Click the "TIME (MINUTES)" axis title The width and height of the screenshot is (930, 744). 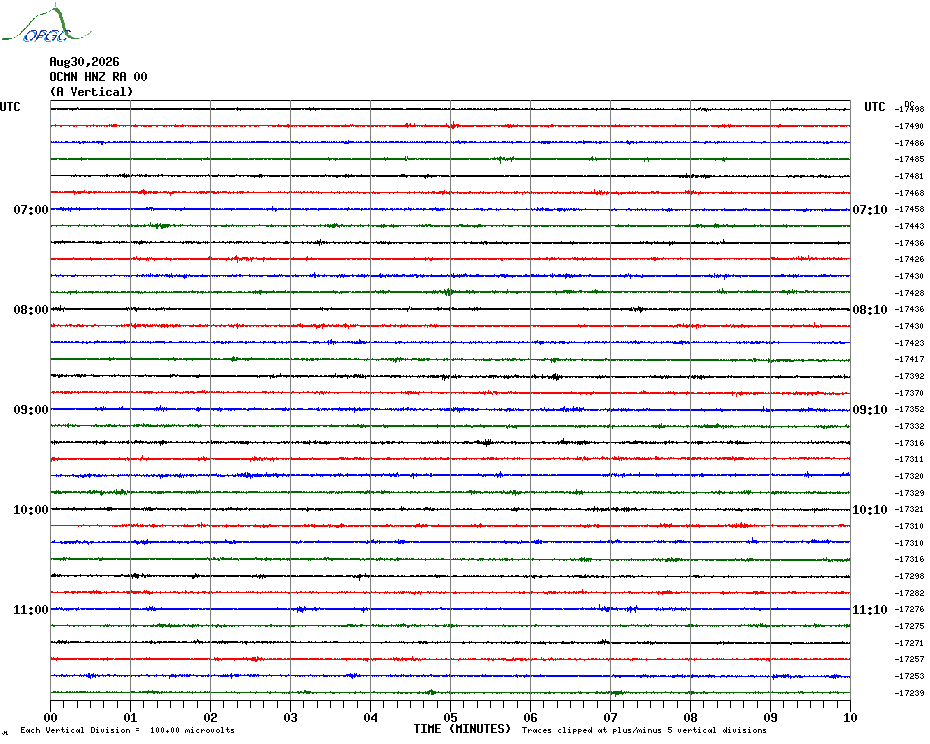coord(462,729)
